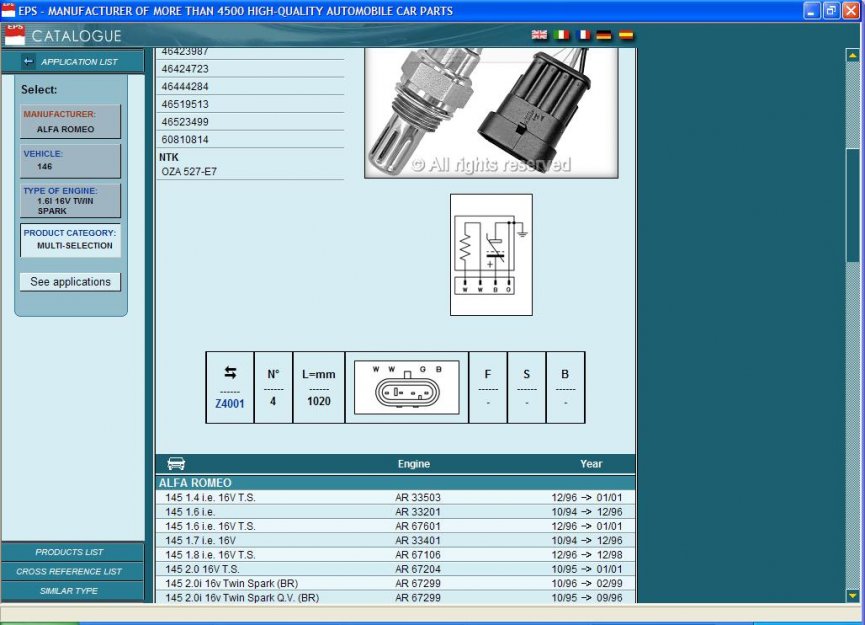Open the Products List tab
This screenshot has width=865, height=625.
click(x=70, y=552)
